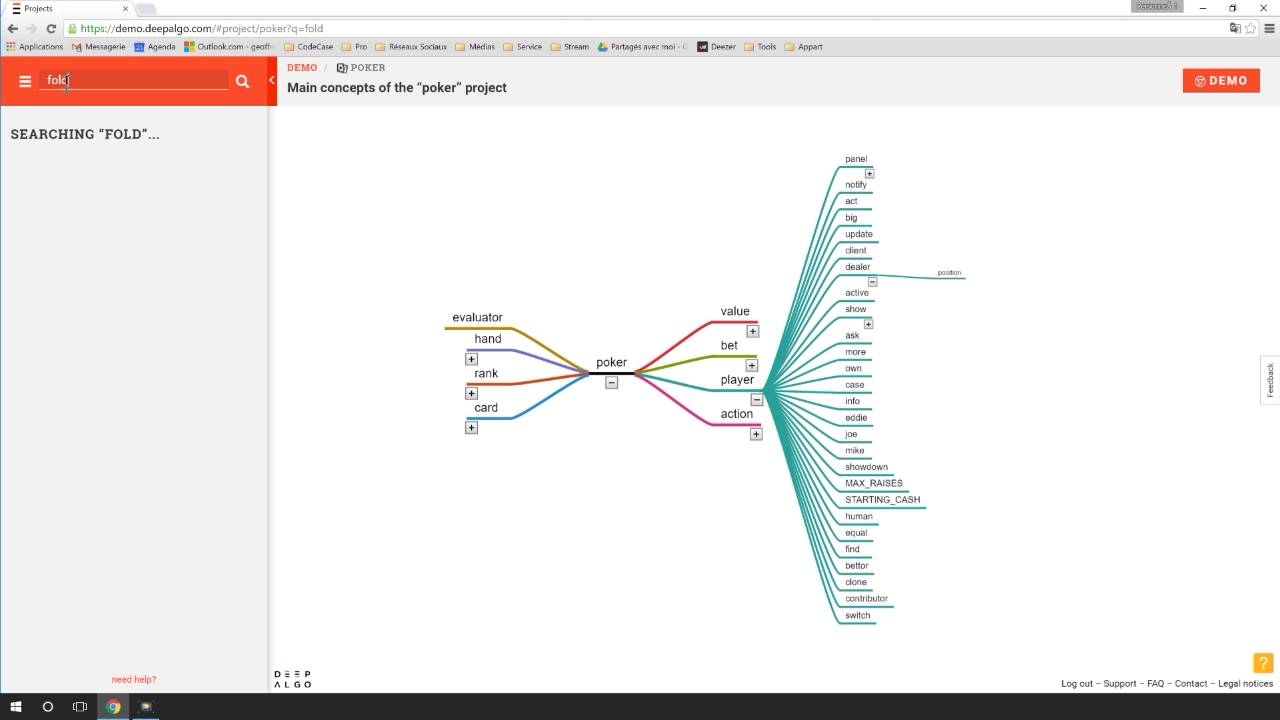The height and width of the screenshot is (720, 1280).
Task: Open Cortana search circle in taskbar
Action: [x=47, y=707]
